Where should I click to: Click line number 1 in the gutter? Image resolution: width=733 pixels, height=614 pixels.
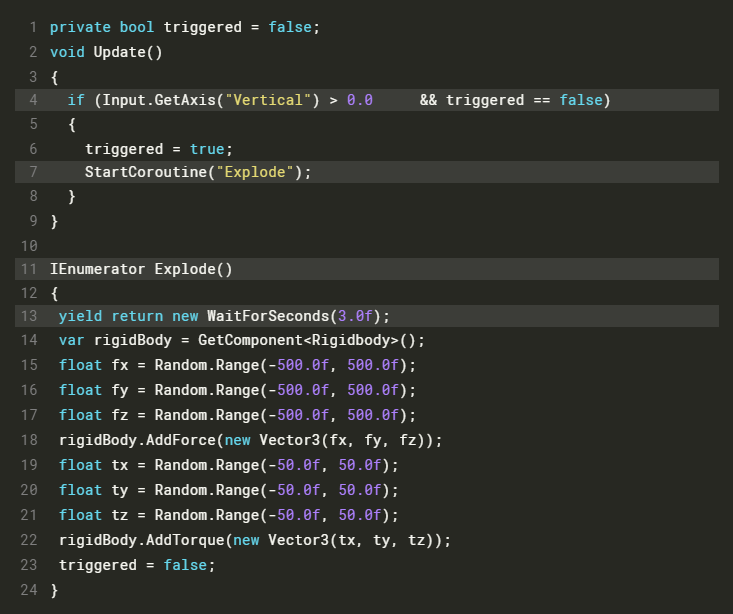coord(33,27)
